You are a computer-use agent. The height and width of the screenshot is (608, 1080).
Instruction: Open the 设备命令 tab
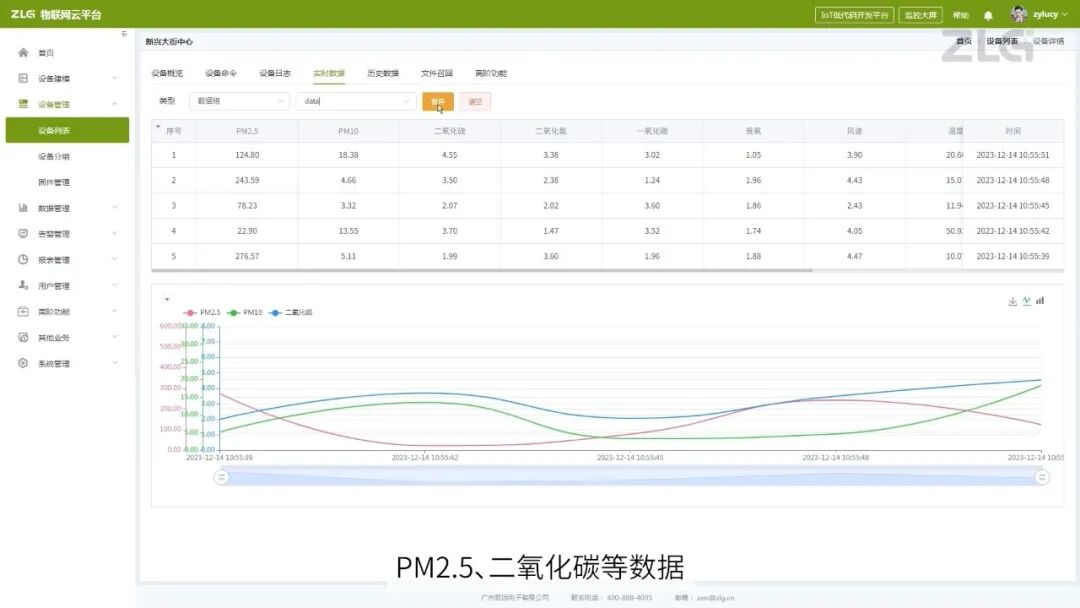pyautogui.click(x=220, y=73)
